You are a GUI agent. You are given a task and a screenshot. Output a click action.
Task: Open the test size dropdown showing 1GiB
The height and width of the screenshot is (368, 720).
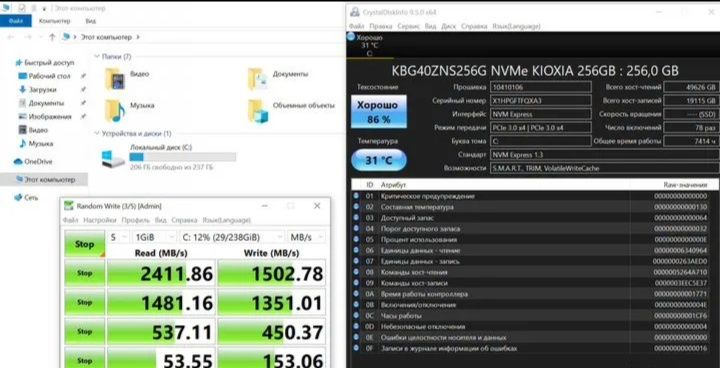[x=154, y=237]
